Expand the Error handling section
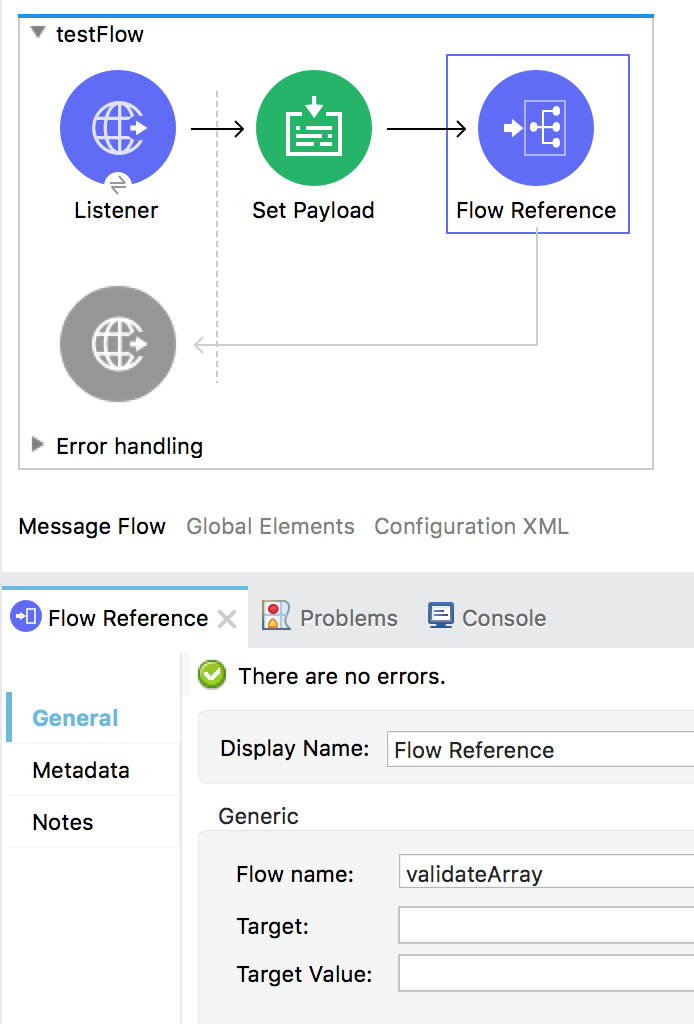Viewport: 694px width, 1024px height. click(x=38, y=445)
